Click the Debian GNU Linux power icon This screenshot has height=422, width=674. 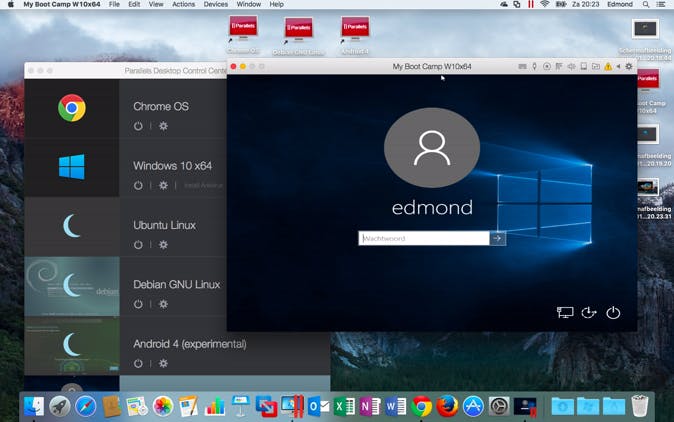click(x=138, y=304)
